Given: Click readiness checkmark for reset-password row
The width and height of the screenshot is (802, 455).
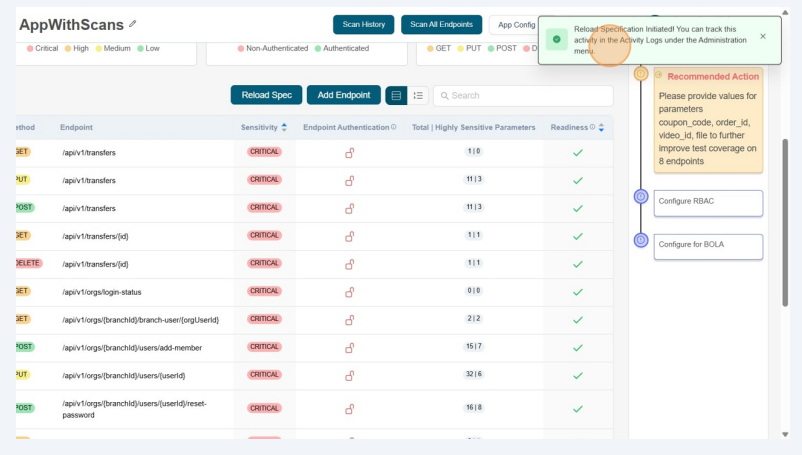Looking at the screenshot, I should pos(578,409).
